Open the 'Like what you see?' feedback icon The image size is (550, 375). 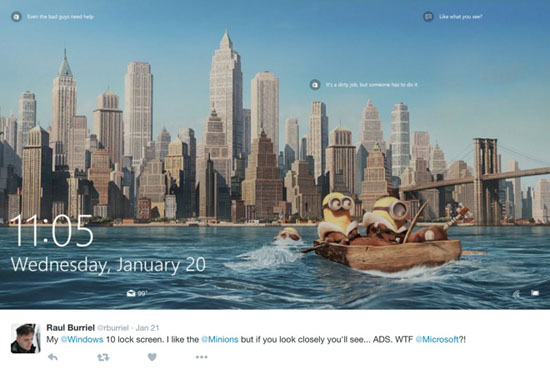tap(428, 16)
